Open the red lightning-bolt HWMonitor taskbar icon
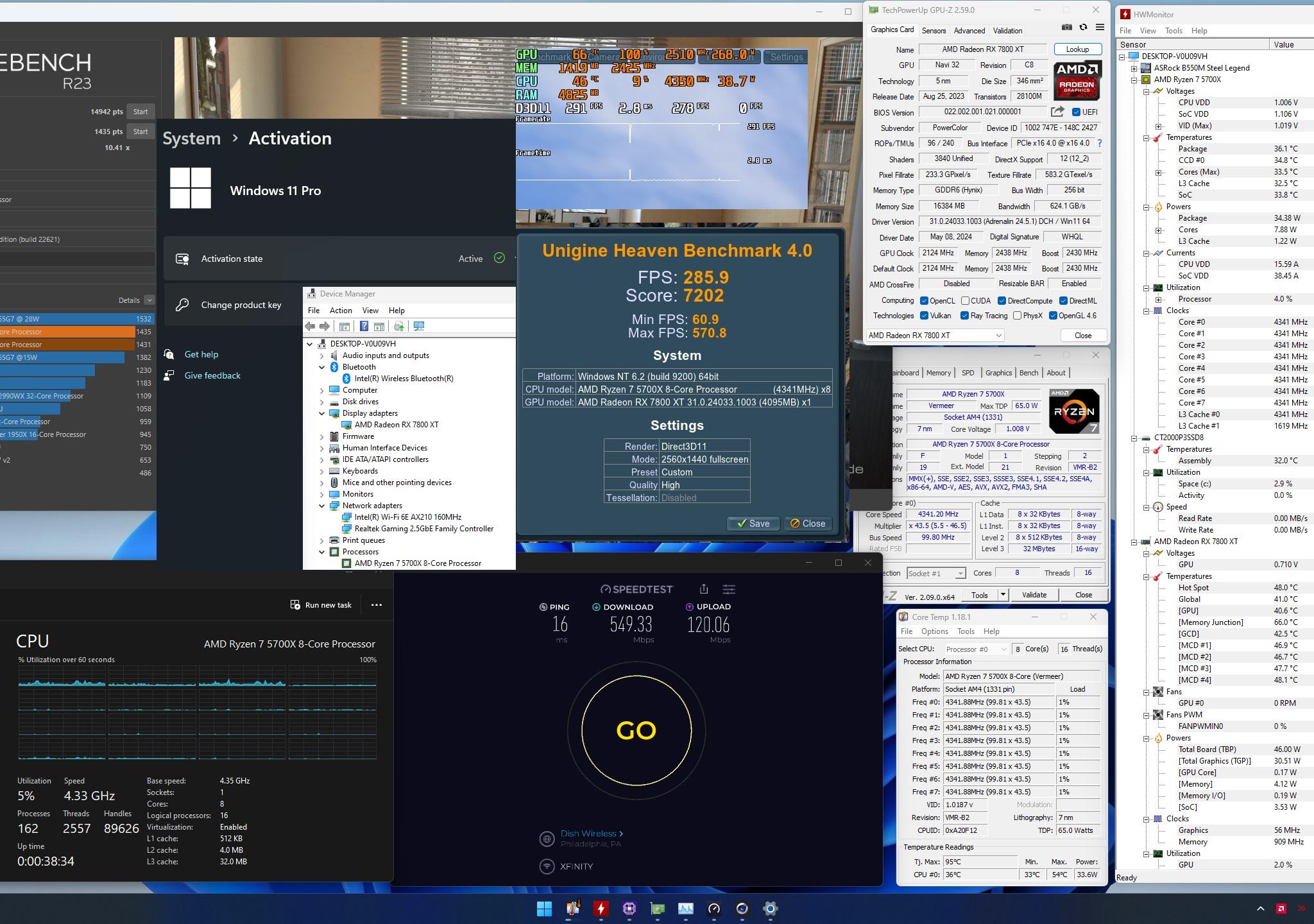 pos(601,909)
